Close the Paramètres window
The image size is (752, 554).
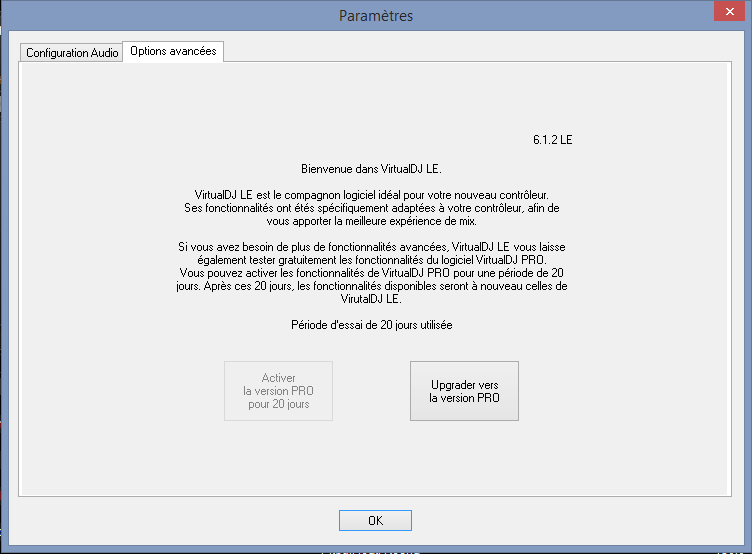click(x=729, y=11)
